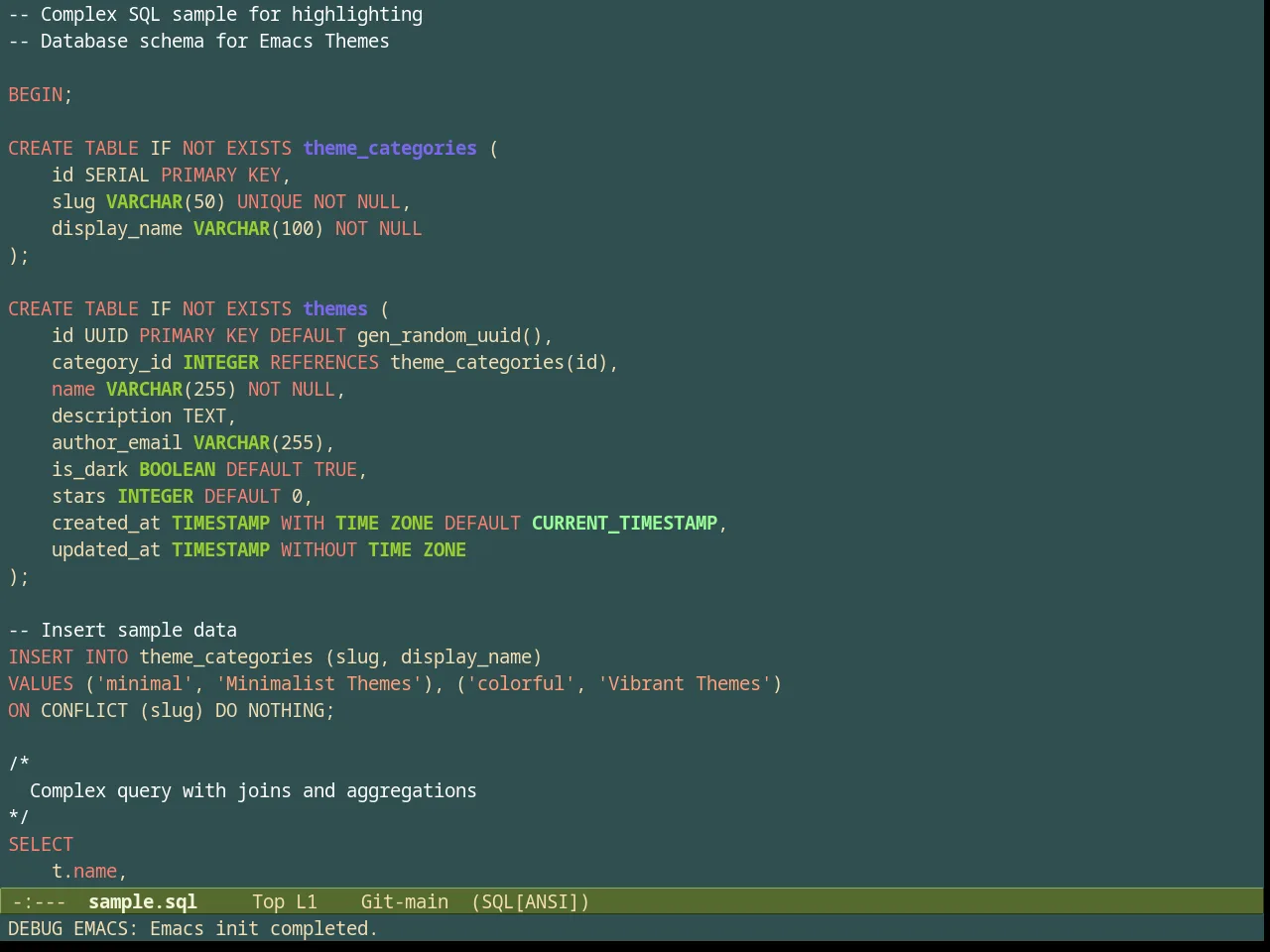Click the description TEXT column line
The image size is (1270, 952).
[x=144, y=416]
